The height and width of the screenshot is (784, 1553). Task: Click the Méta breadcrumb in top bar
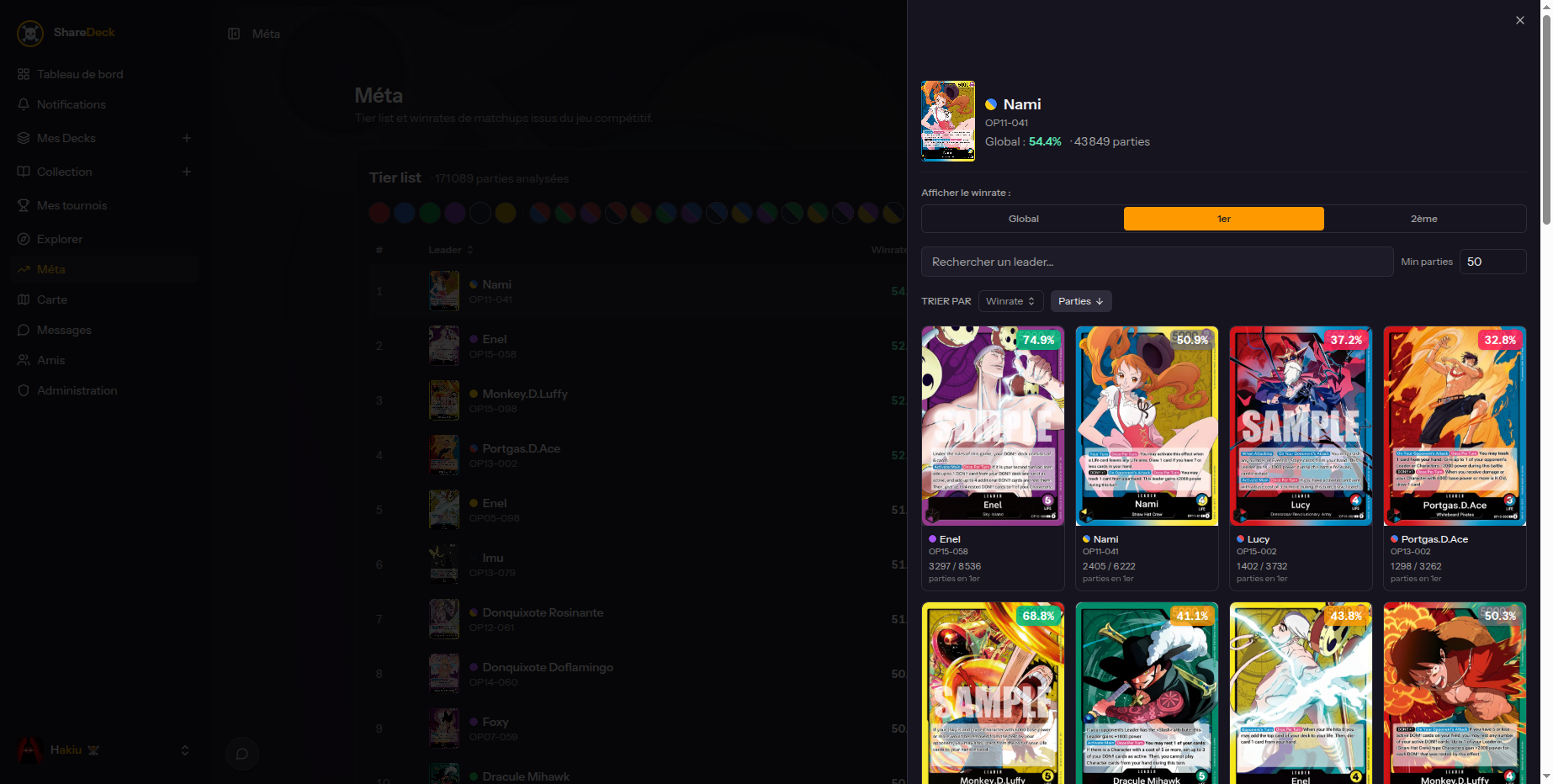[x=266, y=34]
